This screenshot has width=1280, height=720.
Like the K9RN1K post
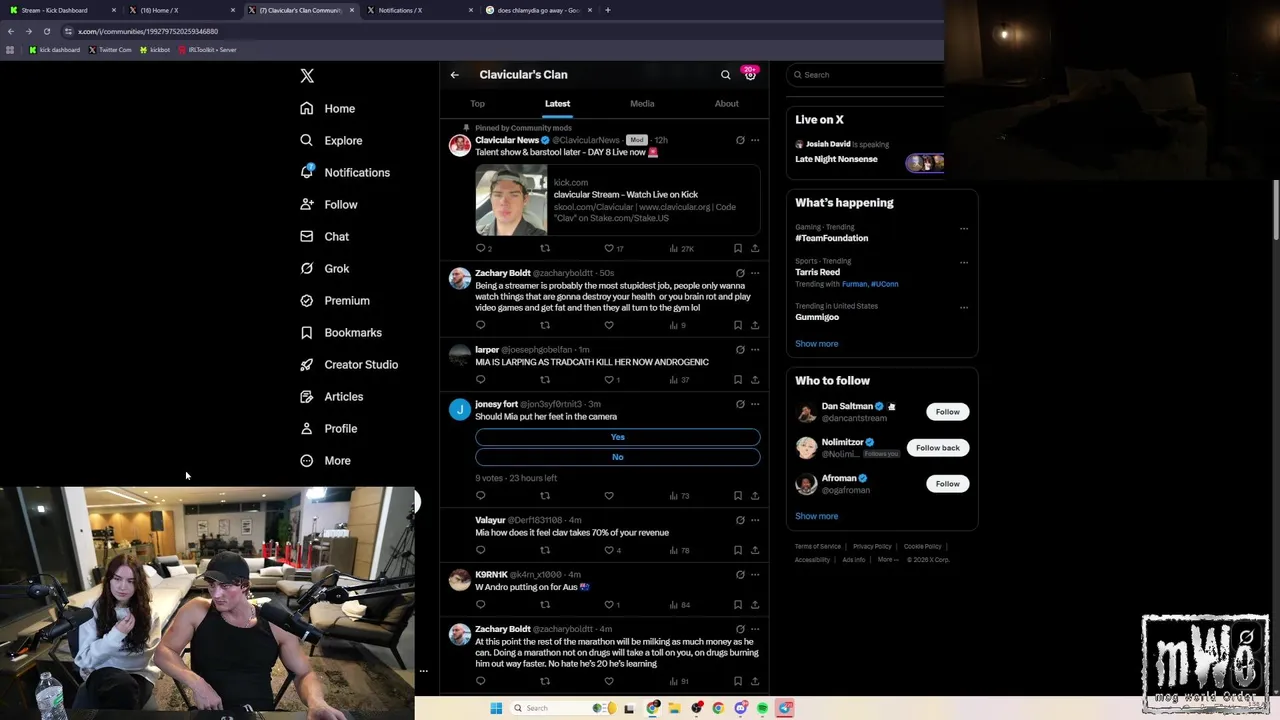tap(612, 605)
